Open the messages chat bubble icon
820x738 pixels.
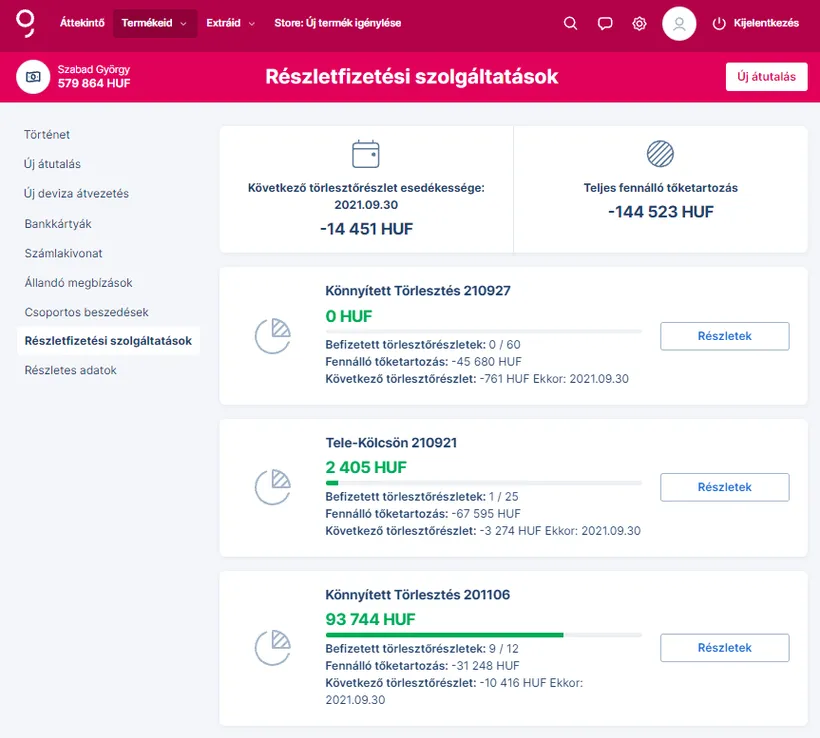(604, 24)
